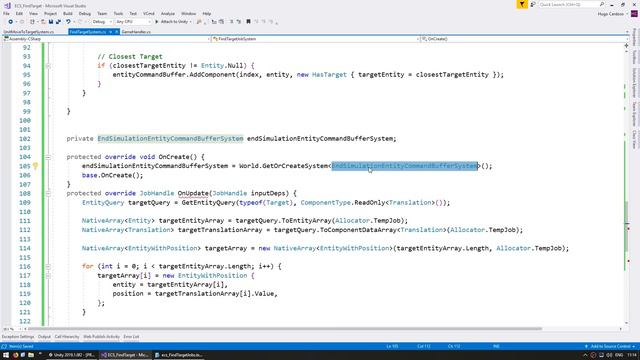This screenshot has width=640, height=360.
Task: Open the Assembly-CSharp project dropdown
Action: tap(107, 39)
